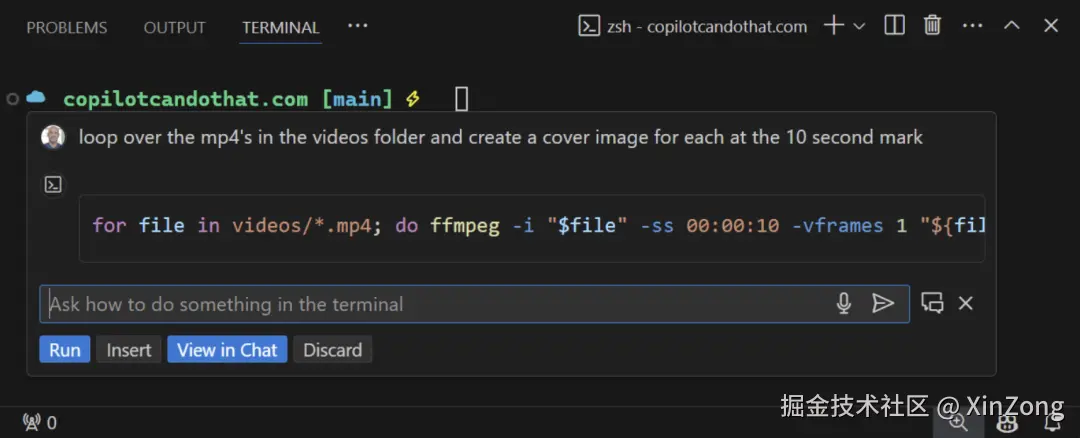The height and width of the screenshot is (438, 1080).
Task: Click the View in Chat button
Action: (x=227, y=349)
